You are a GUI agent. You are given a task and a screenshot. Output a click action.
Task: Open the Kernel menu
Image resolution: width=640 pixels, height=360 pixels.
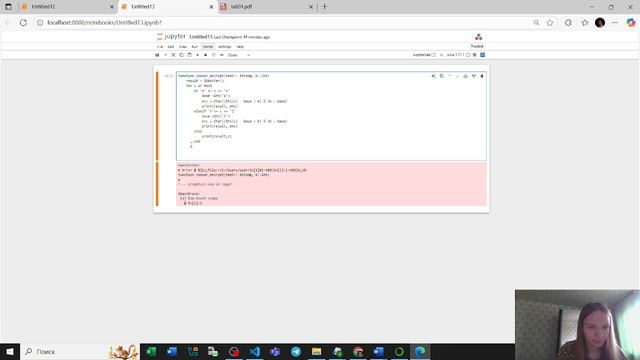click(x=208, y=47)
